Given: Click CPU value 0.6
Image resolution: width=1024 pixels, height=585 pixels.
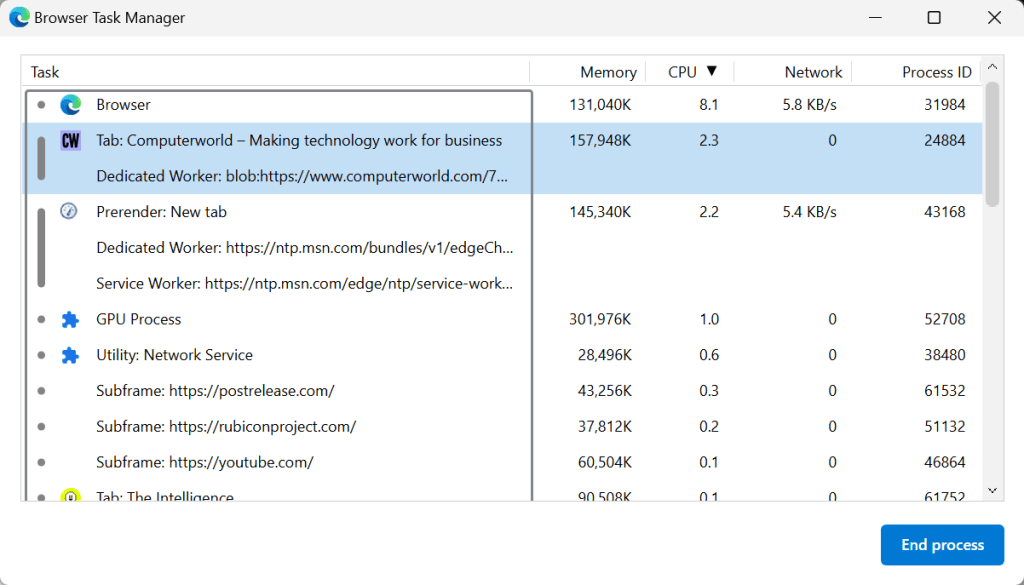Looking at the screenshot, I should [709, 355].
